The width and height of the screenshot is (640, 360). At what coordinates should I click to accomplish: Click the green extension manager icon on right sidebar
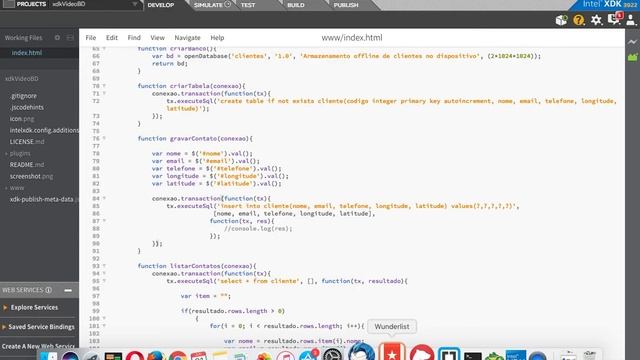point(632,57)
